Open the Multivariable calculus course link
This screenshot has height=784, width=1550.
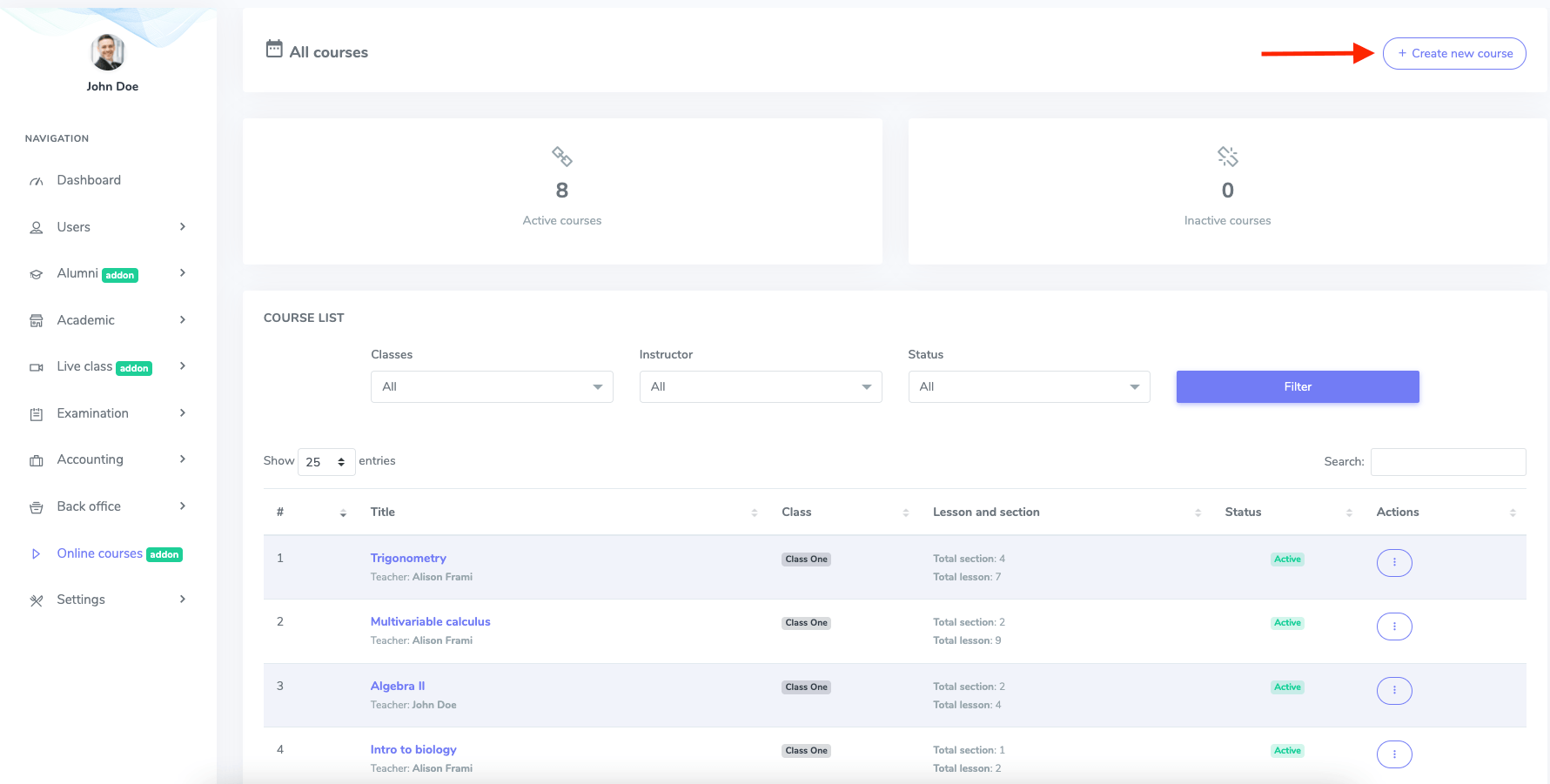[430, 622]
